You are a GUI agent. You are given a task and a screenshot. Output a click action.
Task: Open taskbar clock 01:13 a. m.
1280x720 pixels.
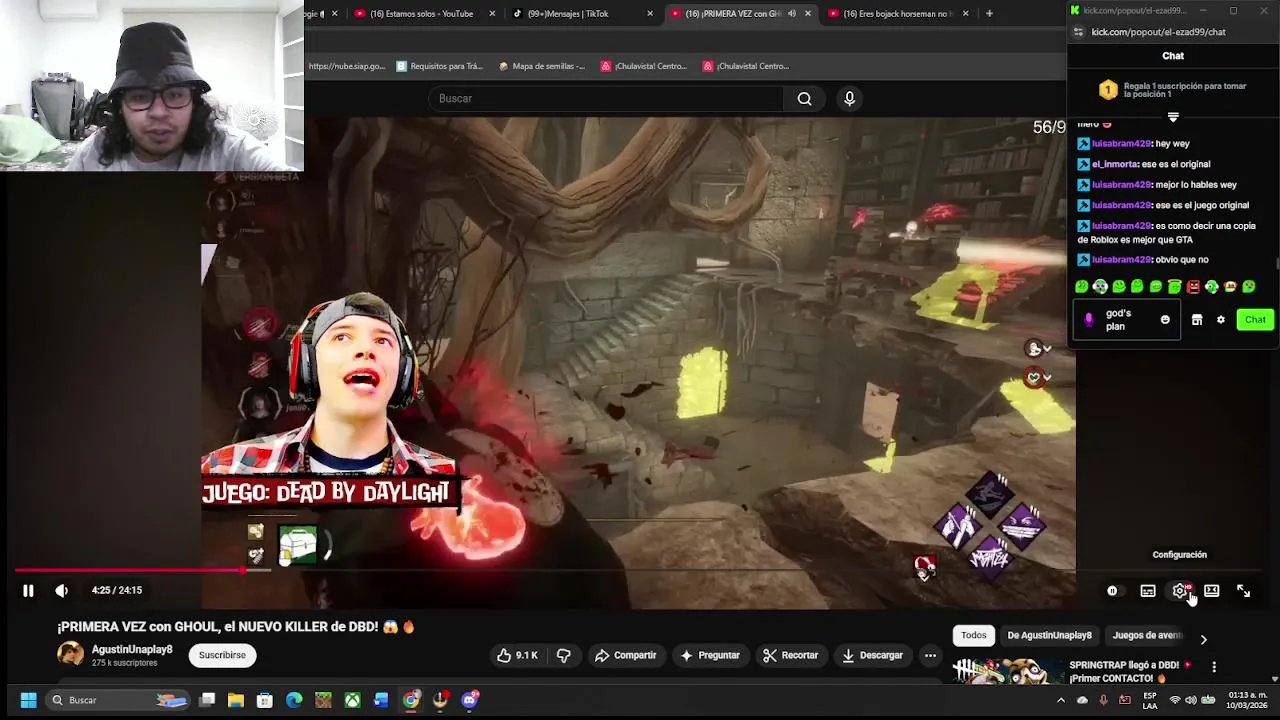(1247, 700)
